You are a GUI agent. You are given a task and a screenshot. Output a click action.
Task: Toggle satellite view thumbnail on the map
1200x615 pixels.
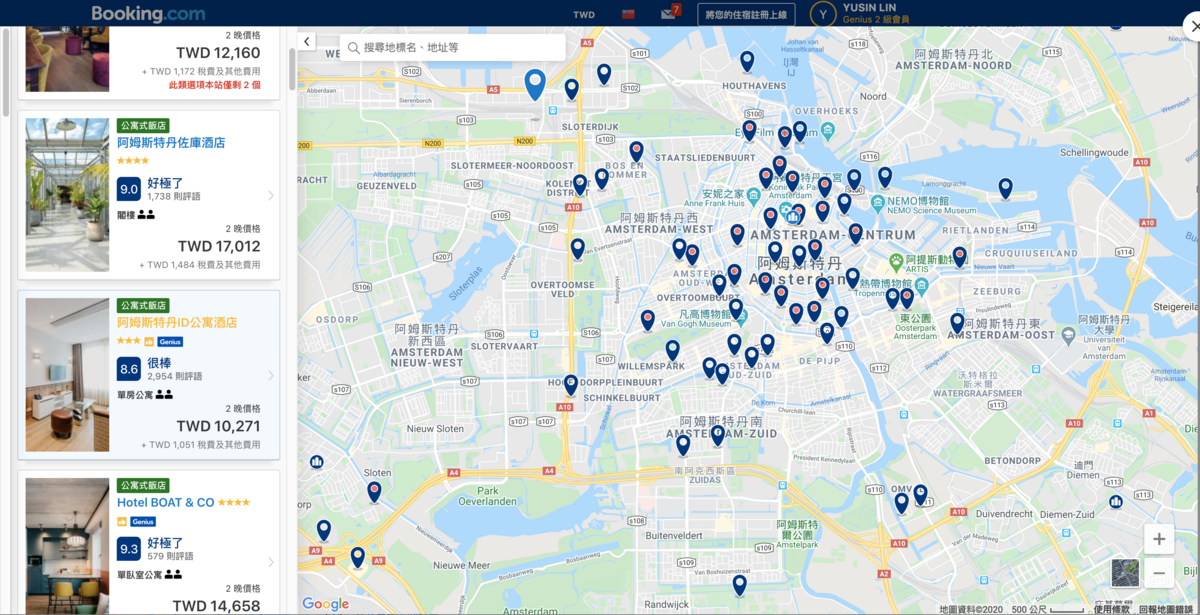(1125, 572)
